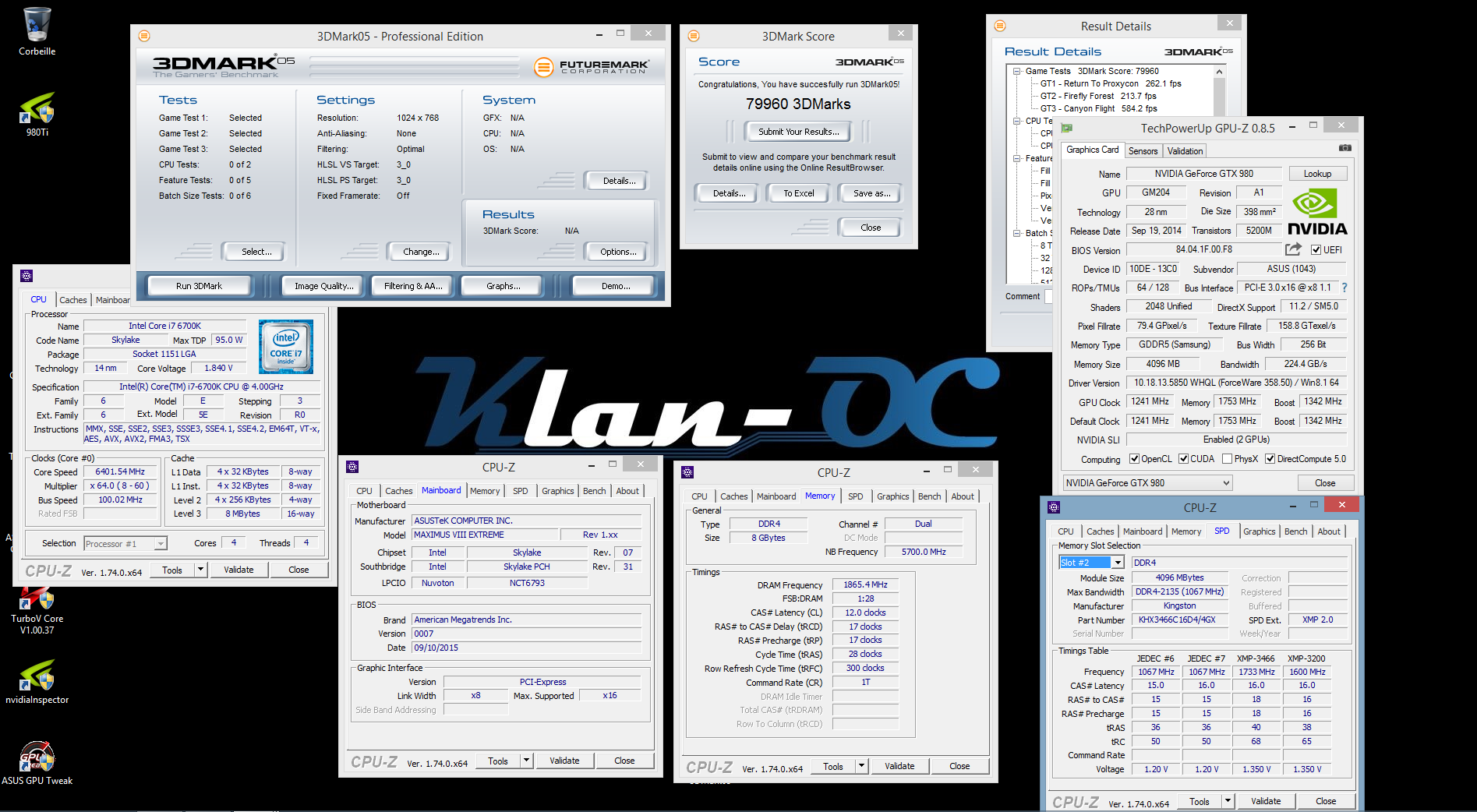Enable the PhysX checkbox
Image resolution: width=1477 pixels, height=812 pixels.
tap(1227, 459)
